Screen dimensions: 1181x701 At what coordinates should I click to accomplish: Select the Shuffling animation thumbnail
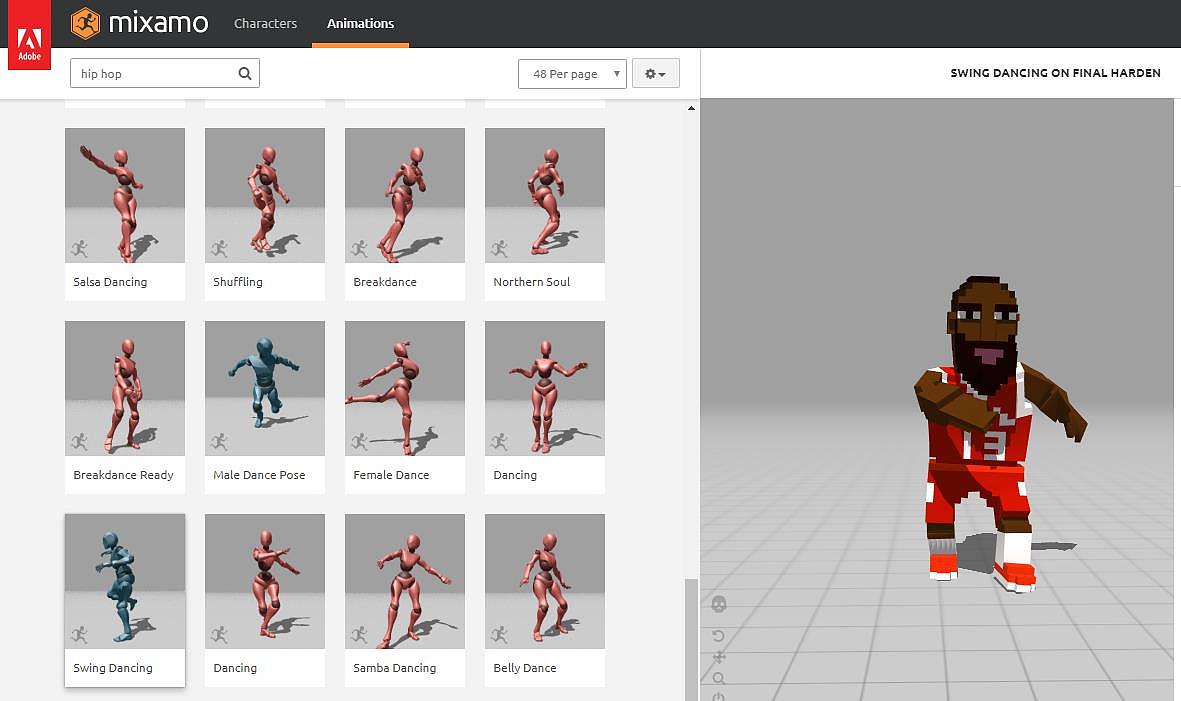265,195
